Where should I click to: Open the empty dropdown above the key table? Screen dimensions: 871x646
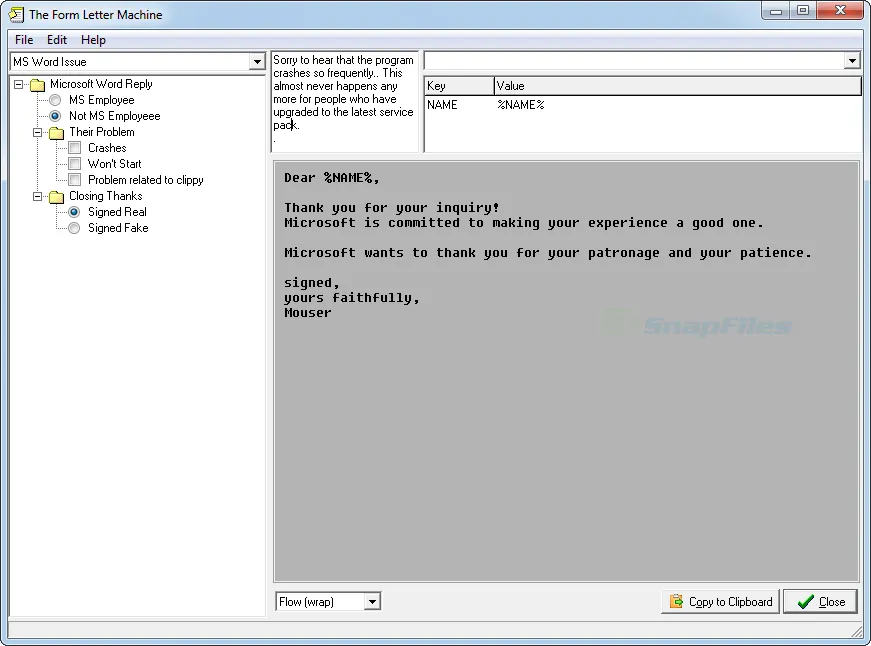[852, 61]
